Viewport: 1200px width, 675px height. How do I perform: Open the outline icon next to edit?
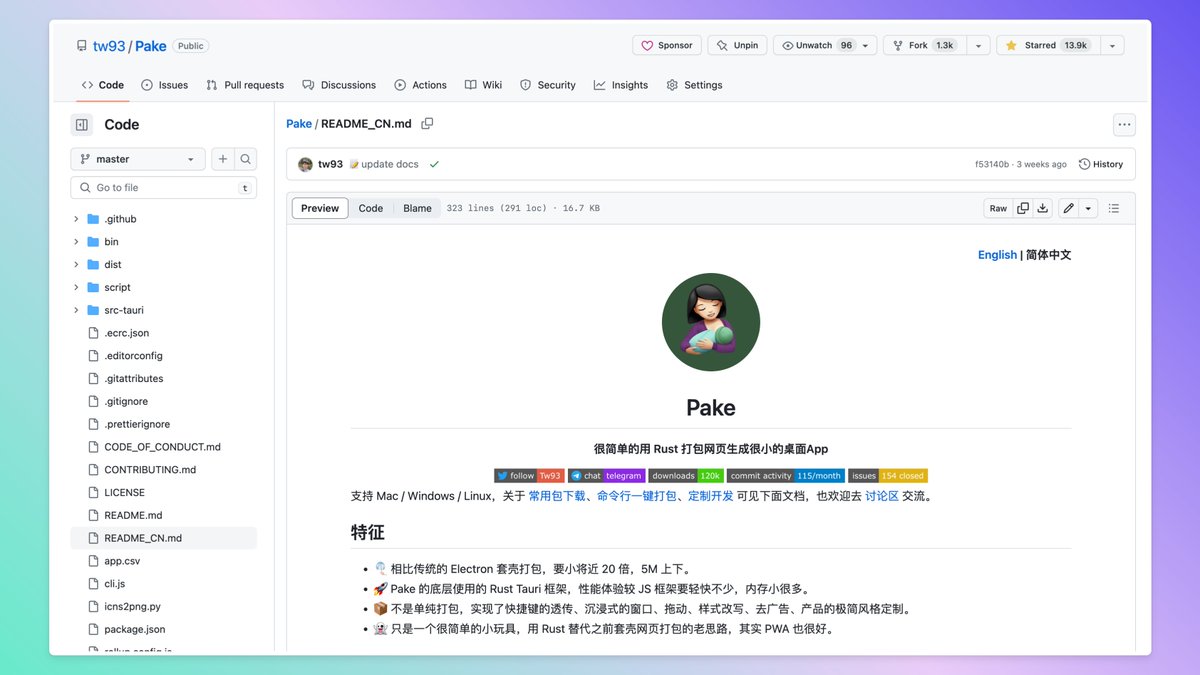(x=1115, y=208)
